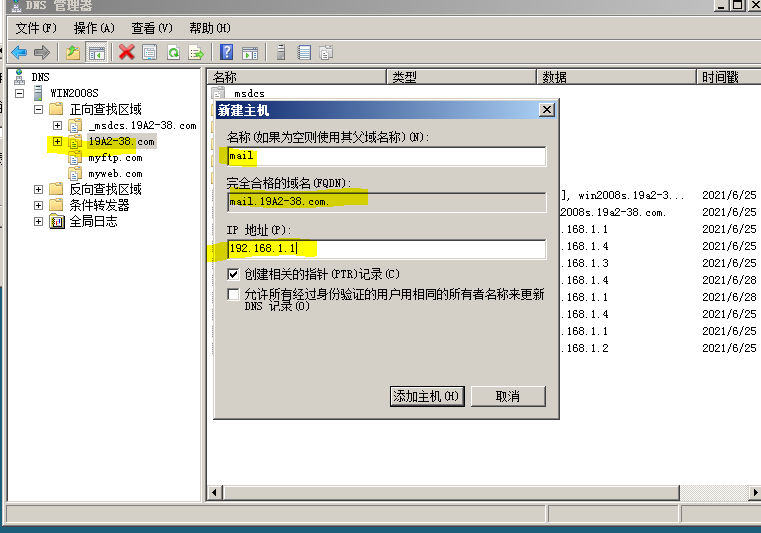The width and height of the screenshot is (761, 533).
Task: Click the blue question mark Help icon
Action: (227, 52)
